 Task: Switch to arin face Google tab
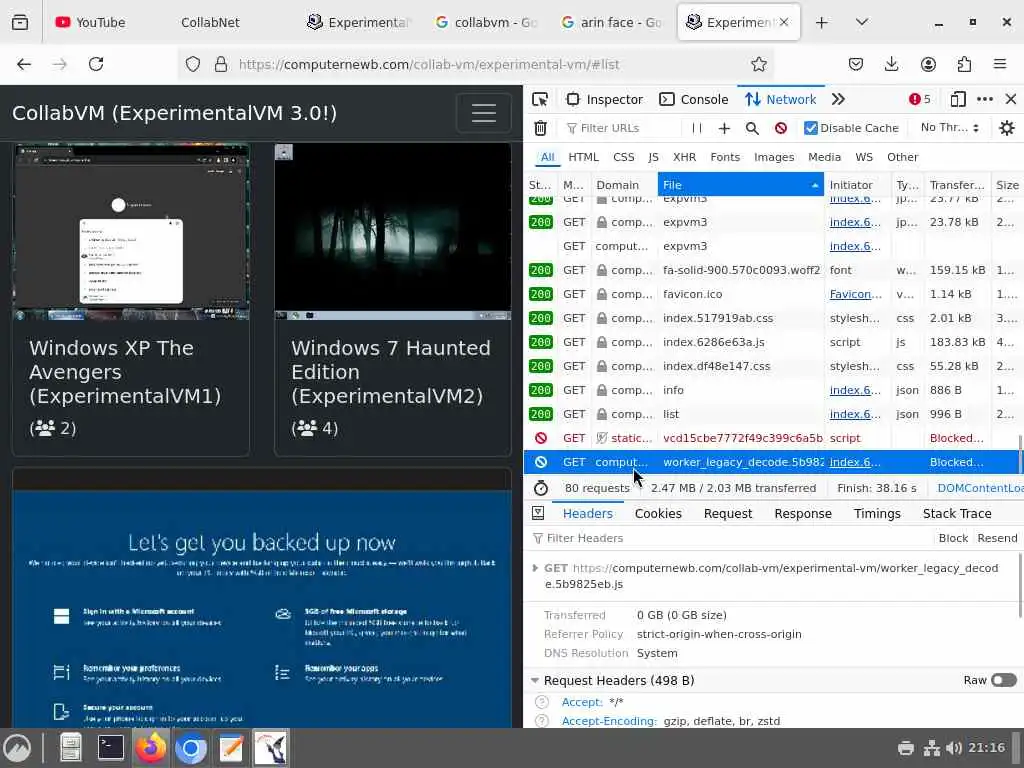[x=613, y=22]
